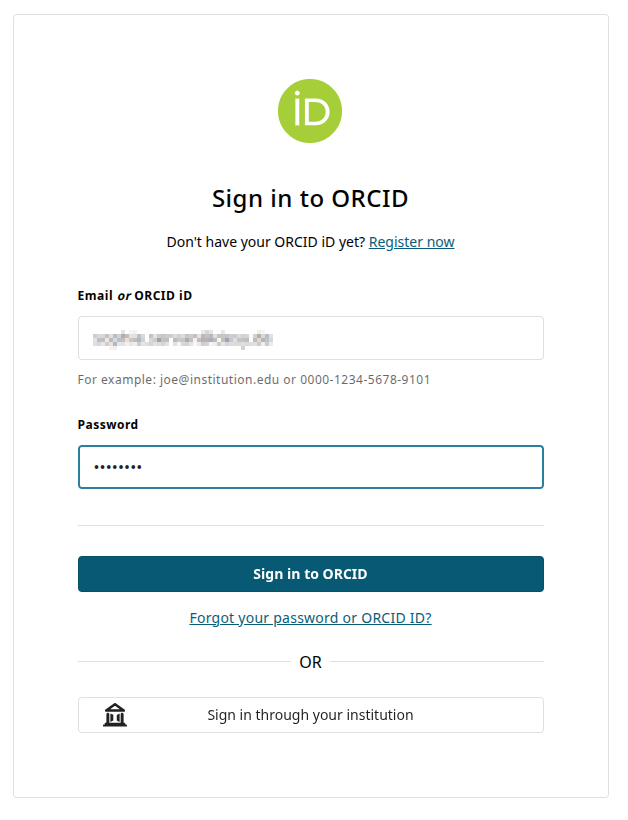Click the example number 0000-1234-5678-9101
628x820 pixels.
point(364,380)
